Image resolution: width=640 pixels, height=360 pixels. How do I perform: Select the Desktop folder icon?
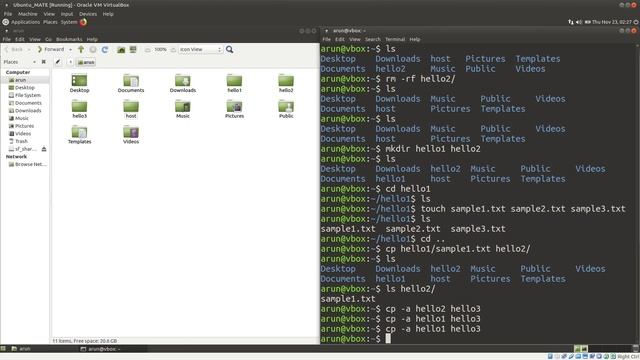(x=79, y=83)
